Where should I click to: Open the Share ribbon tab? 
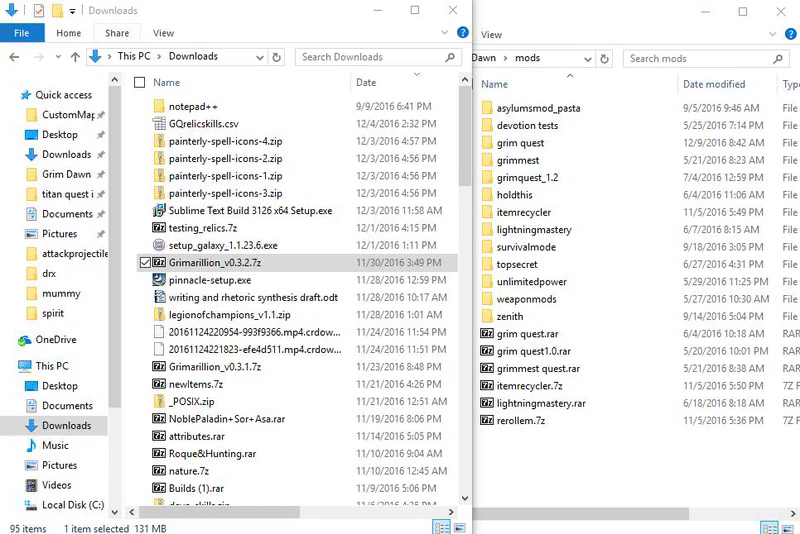click(x=117, y=33)
